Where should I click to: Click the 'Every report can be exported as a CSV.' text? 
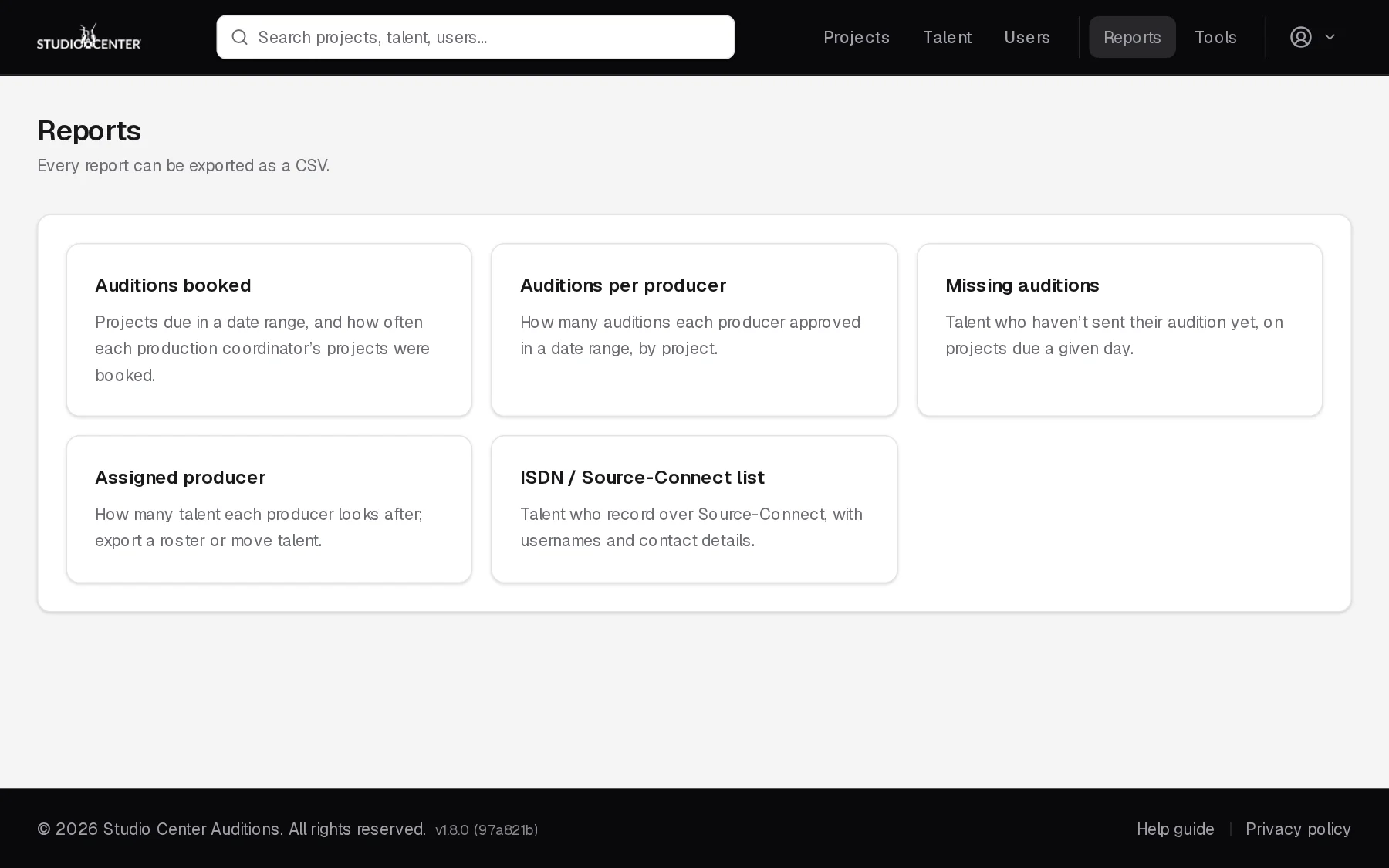[184, 166]
